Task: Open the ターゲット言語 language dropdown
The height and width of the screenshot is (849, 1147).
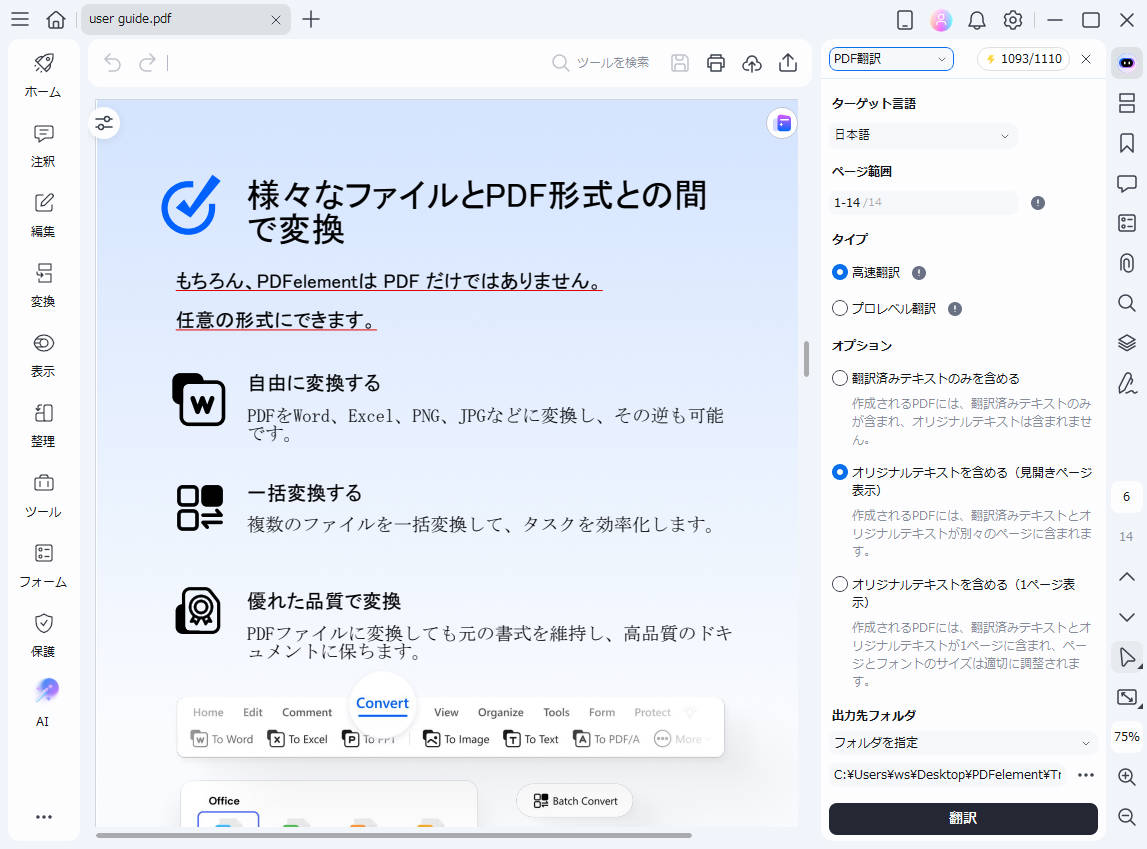Action: (921, 135)
